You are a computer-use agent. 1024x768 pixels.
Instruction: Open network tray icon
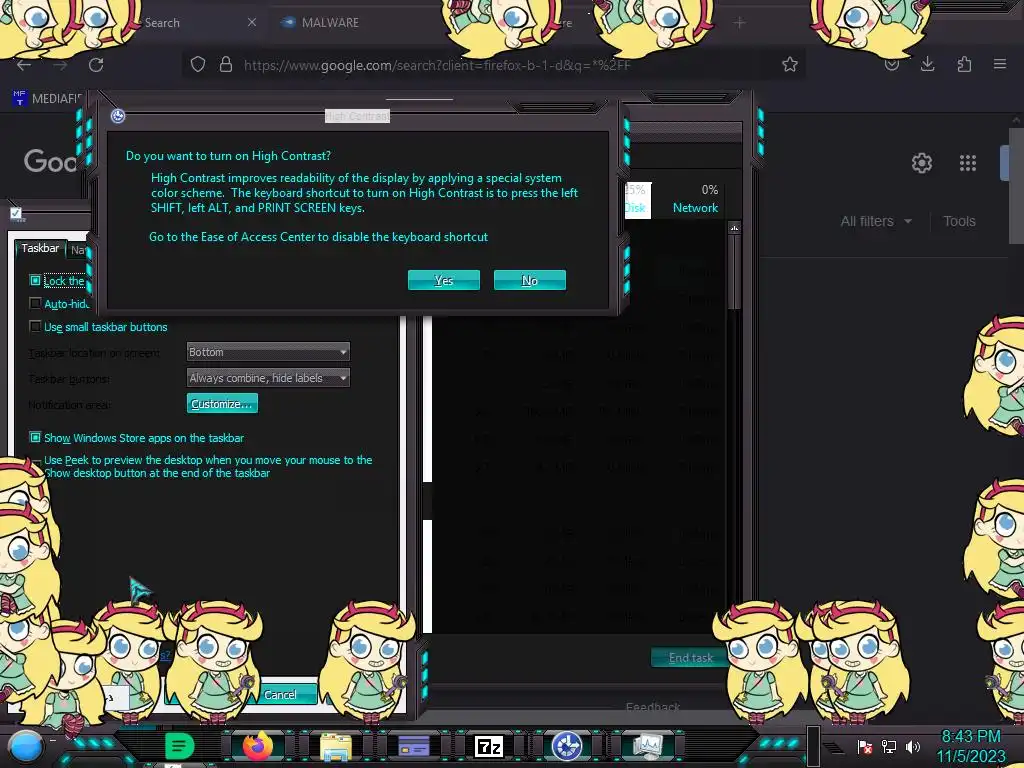click(889, 746)
